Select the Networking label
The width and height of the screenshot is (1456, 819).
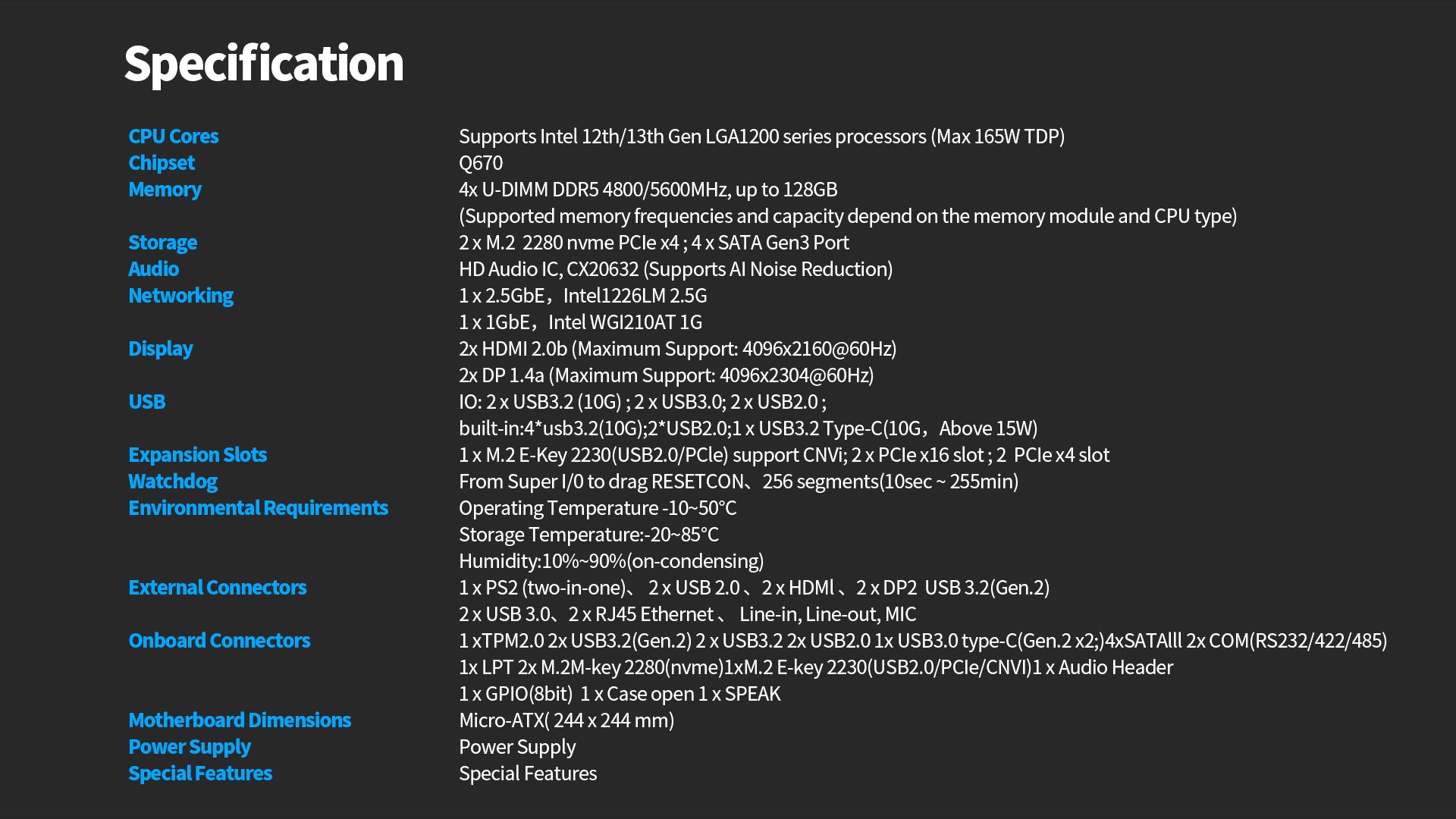coord(180,296)
